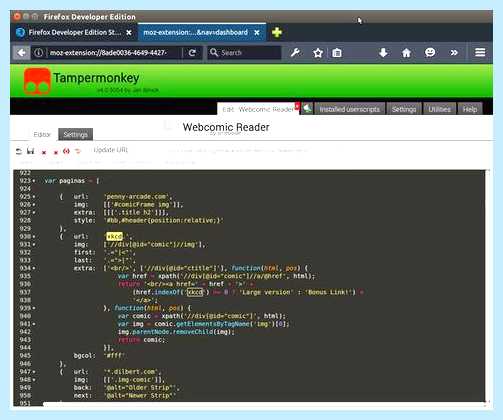Open the Installed userscripts tab
Image resolution: width=503 pixels, height=420 pixels.
[349, 109]
